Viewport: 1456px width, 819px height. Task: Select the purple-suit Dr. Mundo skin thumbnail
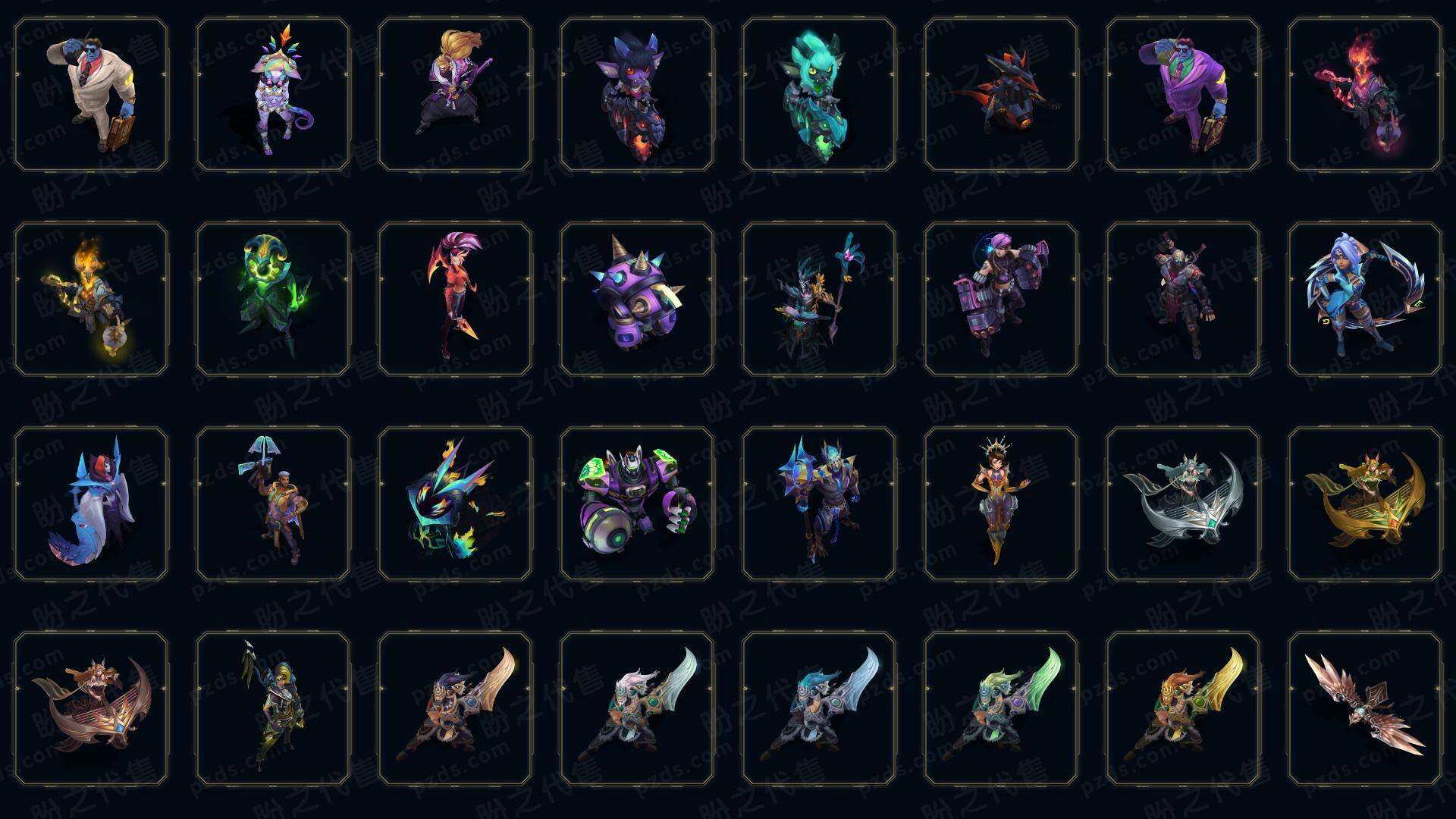1183,95
